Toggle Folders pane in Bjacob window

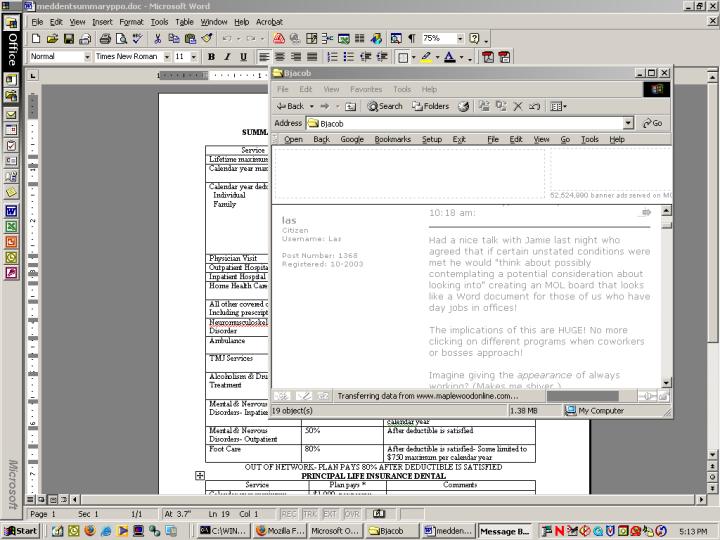(431, 107)
